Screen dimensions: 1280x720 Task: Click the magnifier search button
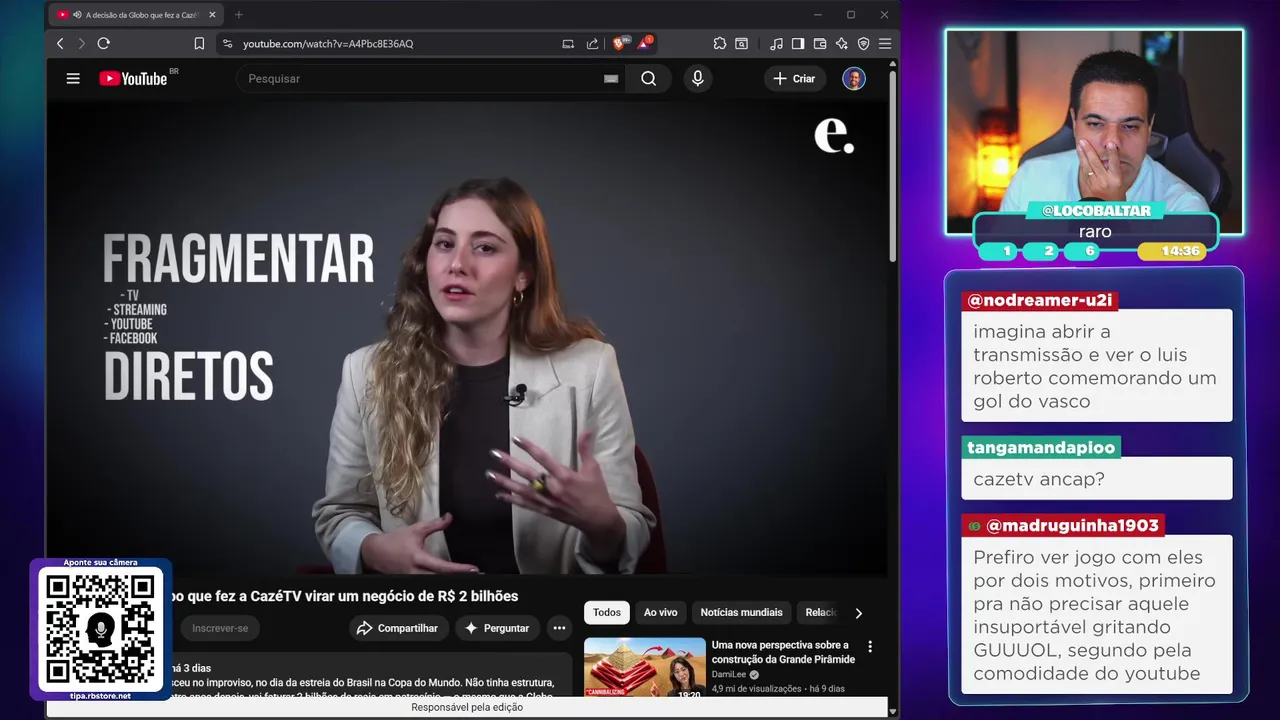coord(649,78)
